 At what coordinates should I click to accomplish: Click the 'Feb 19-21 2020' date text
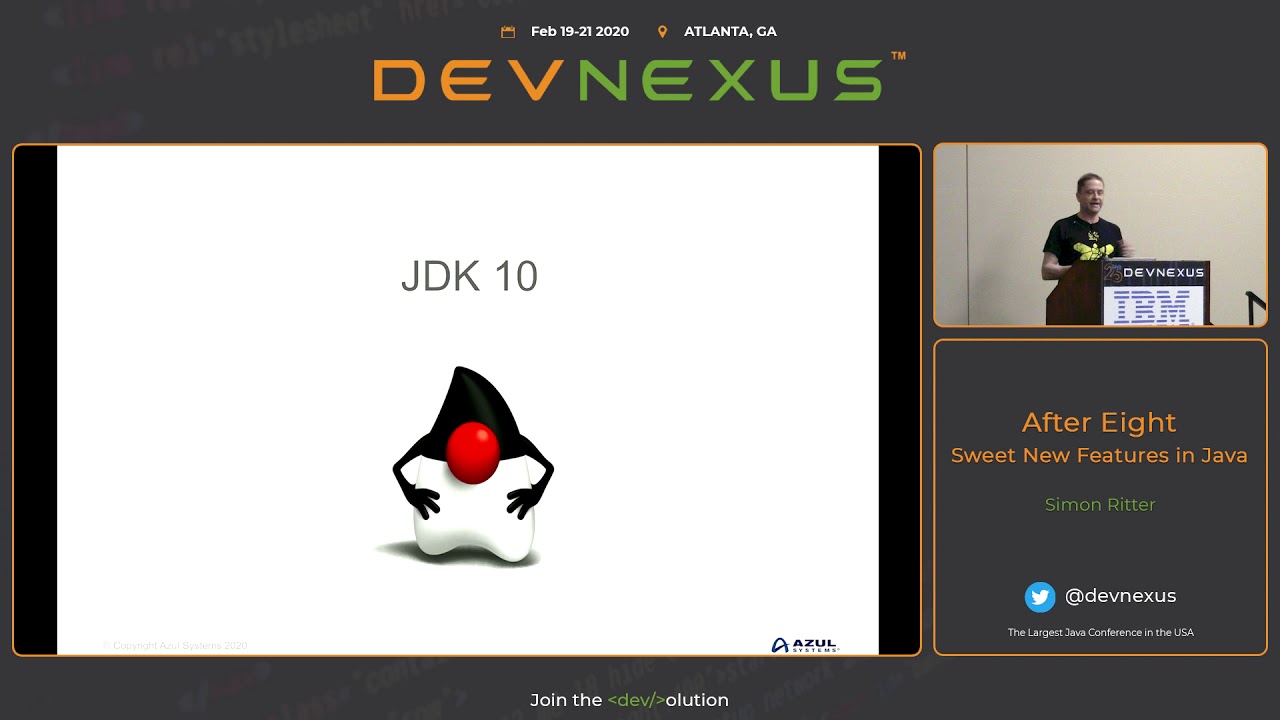pos(580,32)
